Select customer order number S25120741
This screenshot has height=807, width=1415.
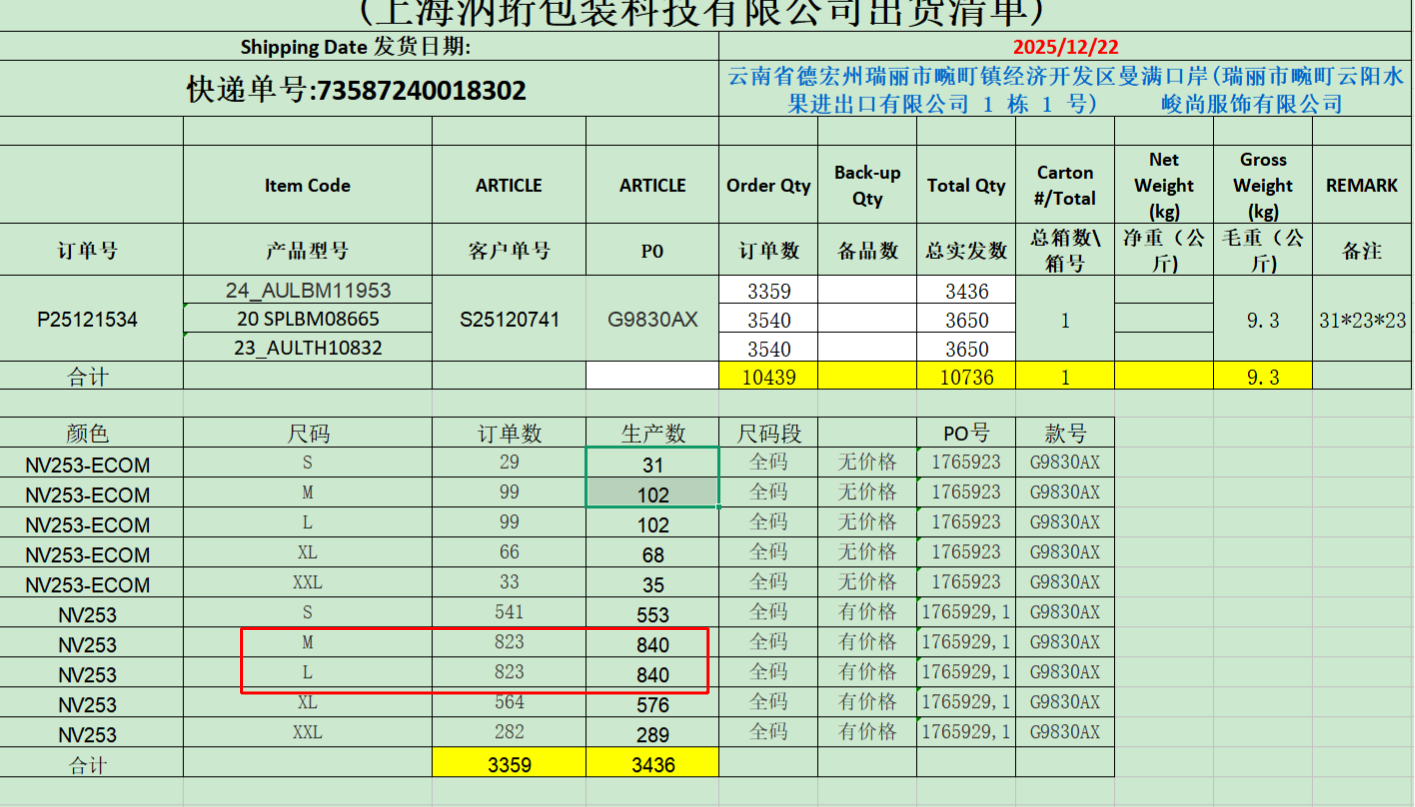tap(508, 320)
